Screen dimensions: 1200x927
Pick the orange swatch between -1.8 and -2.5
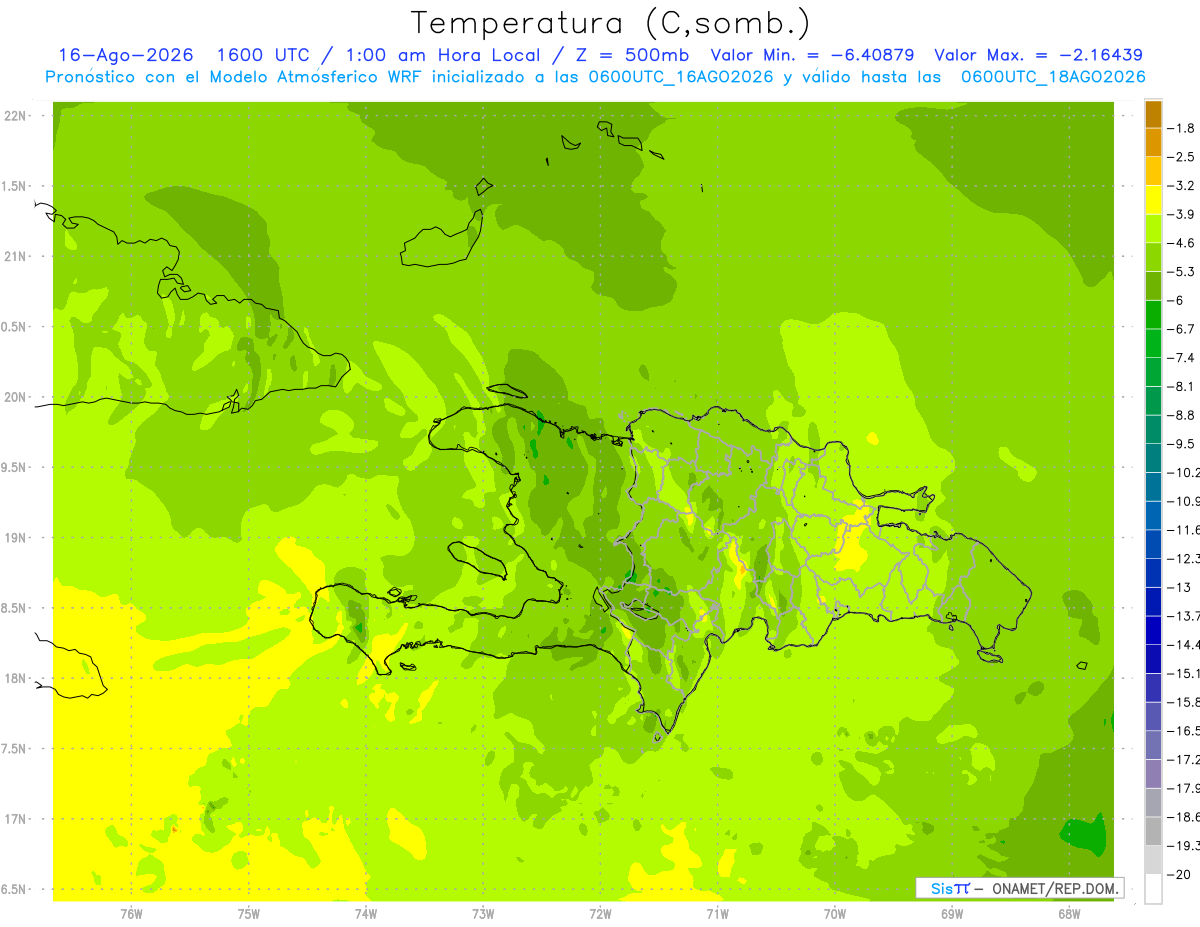point(1153,143)
